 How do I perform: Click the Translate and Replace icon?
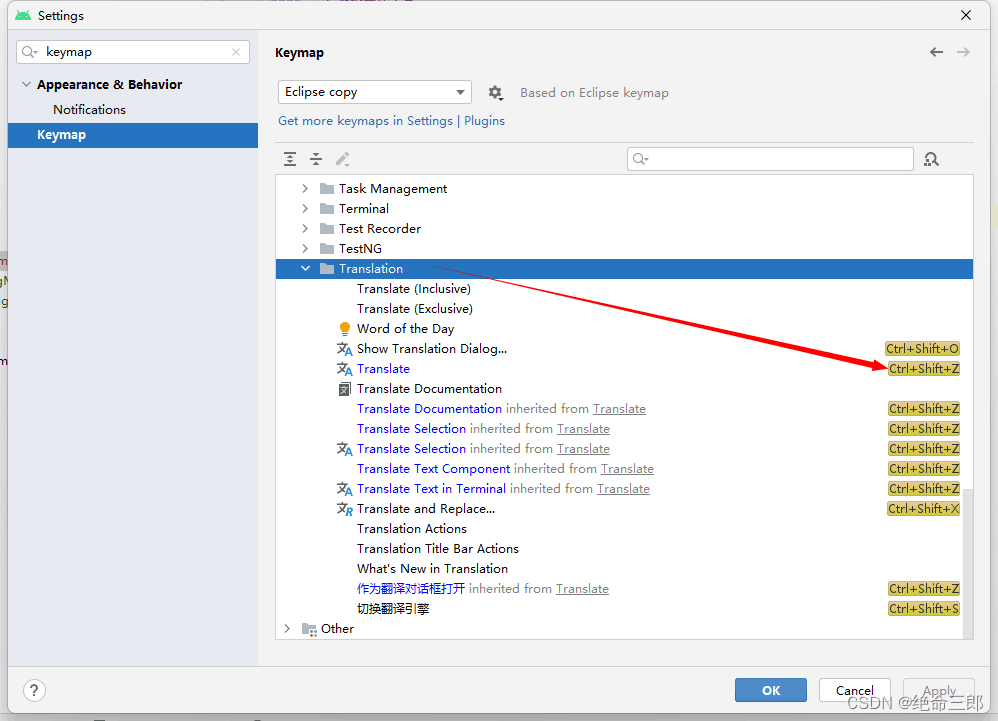pos(344,508)
